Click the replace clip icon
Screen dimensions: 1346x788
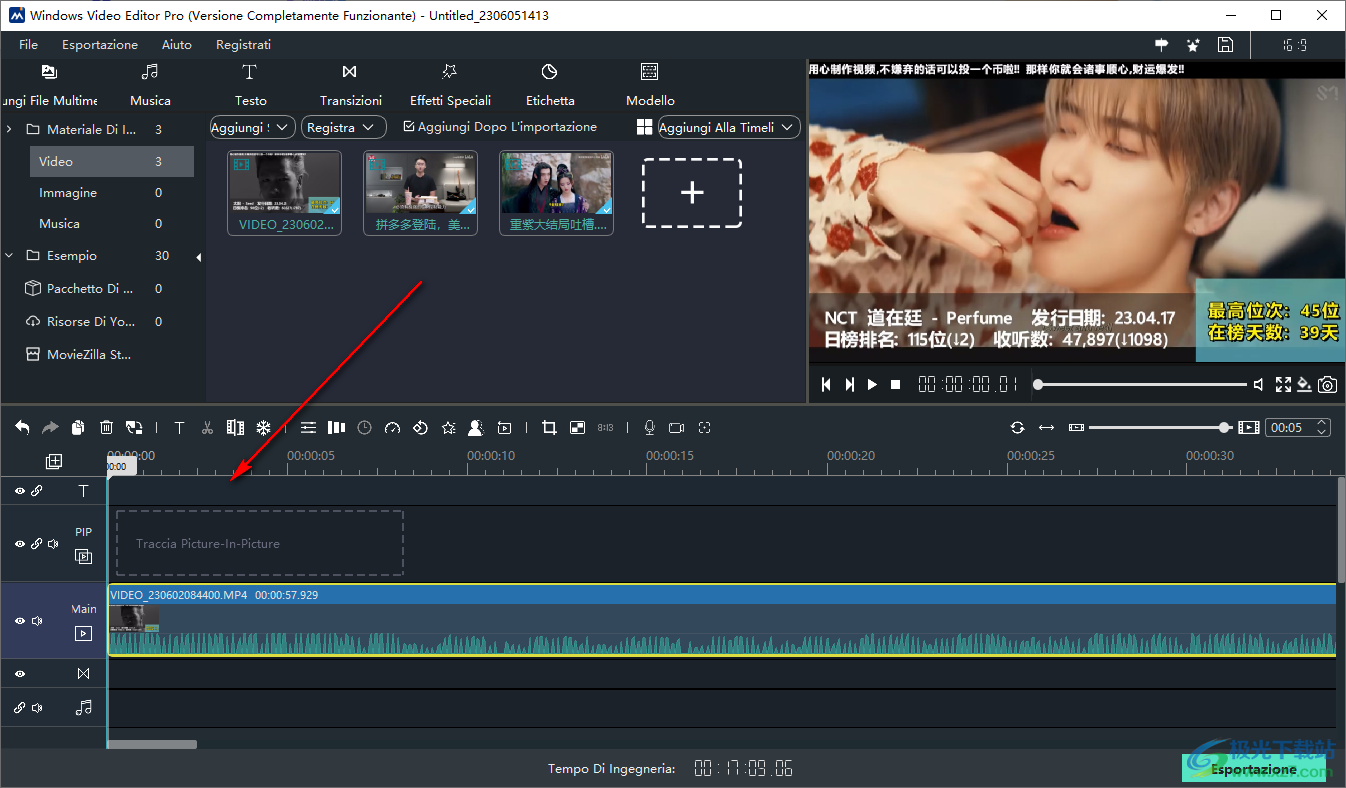[134, 427]
